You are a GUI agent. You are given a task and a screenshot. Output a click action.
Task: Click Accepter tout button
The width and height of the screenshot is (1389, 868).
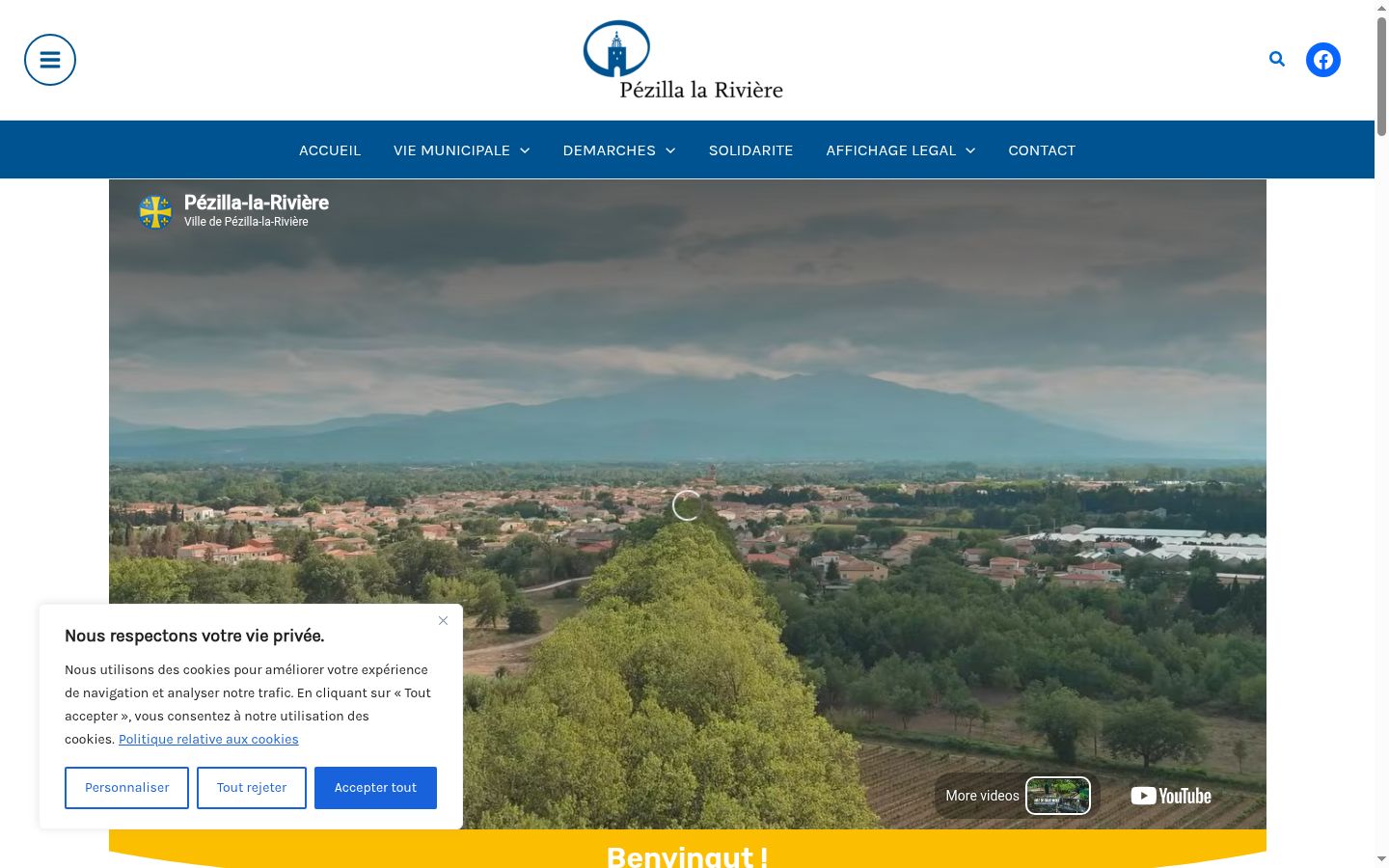(x=375, y=788)
